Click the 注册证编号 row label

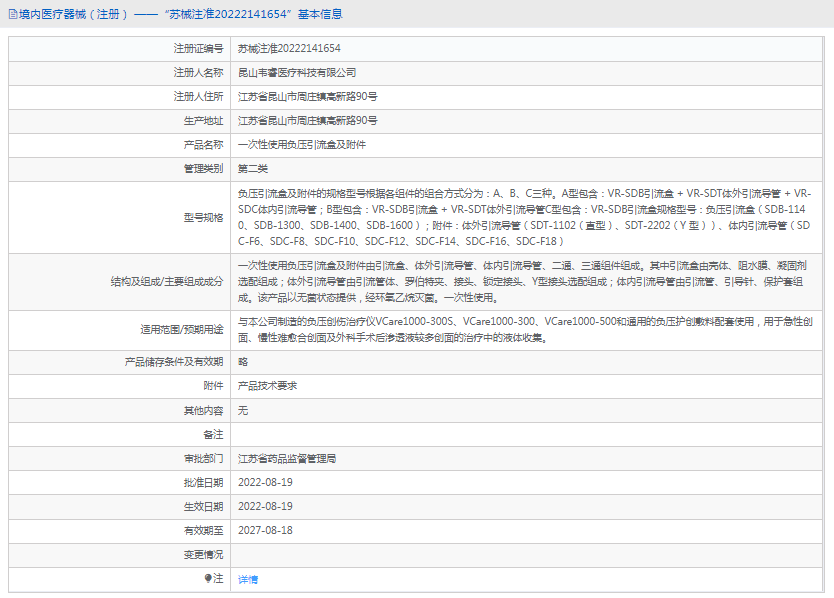tap(198, 48)
